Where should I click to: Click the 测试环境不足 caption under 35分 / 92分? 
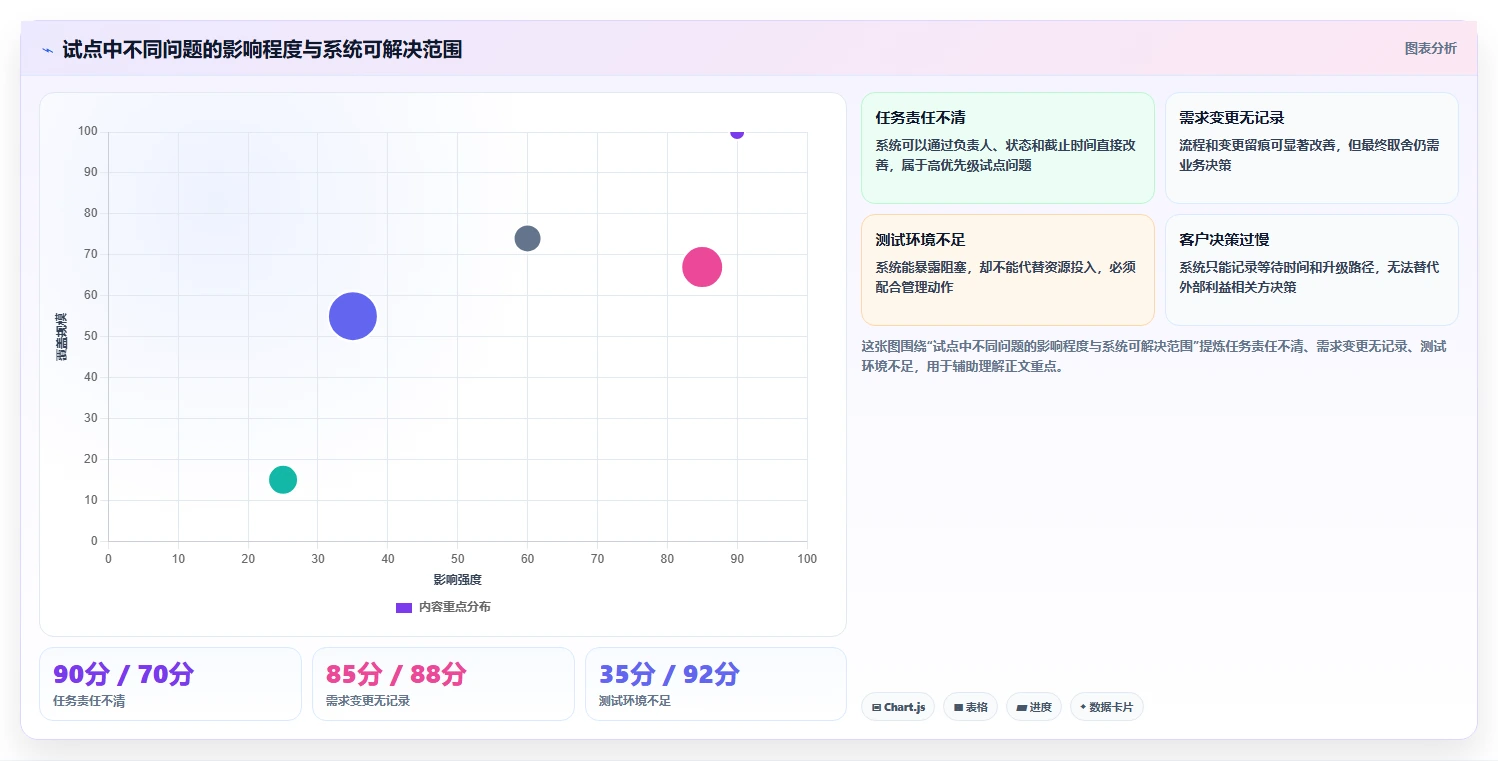pyautogui.click(x=635, y=701)
